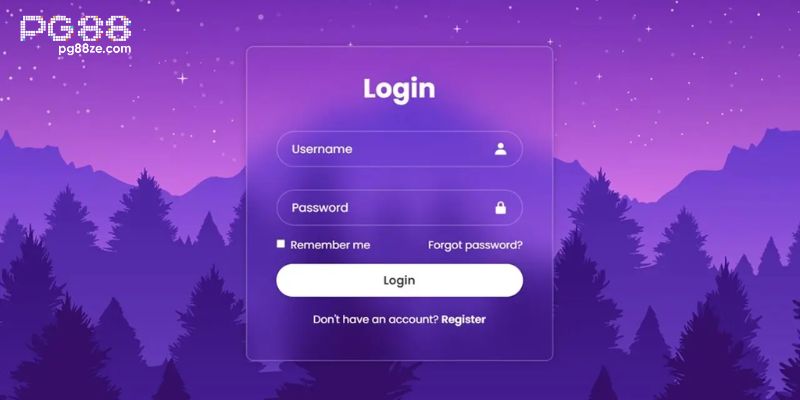Click the mountain peak at far left edge

pyautogui.click(x=7, y=139)
